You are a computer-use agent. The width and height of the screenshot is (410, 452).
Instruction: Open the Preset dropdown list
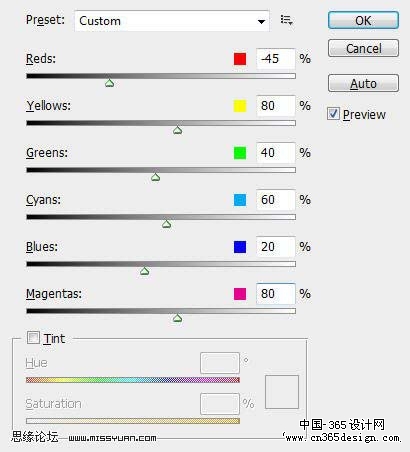click(x=172, y=21)
